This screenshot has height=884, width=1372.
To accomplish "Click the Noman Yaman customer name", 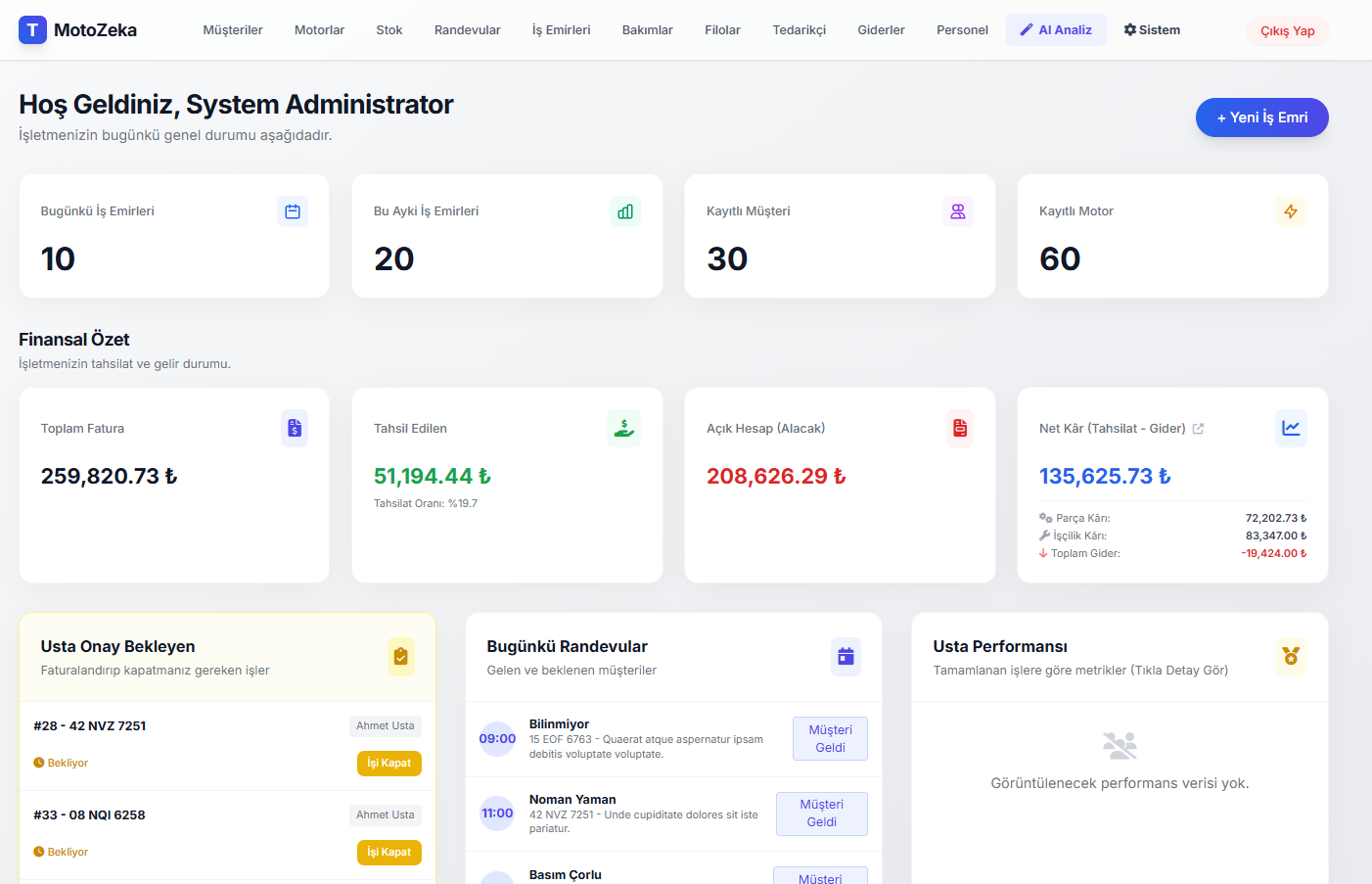I will pyautogui.click(x=572, y=800).
